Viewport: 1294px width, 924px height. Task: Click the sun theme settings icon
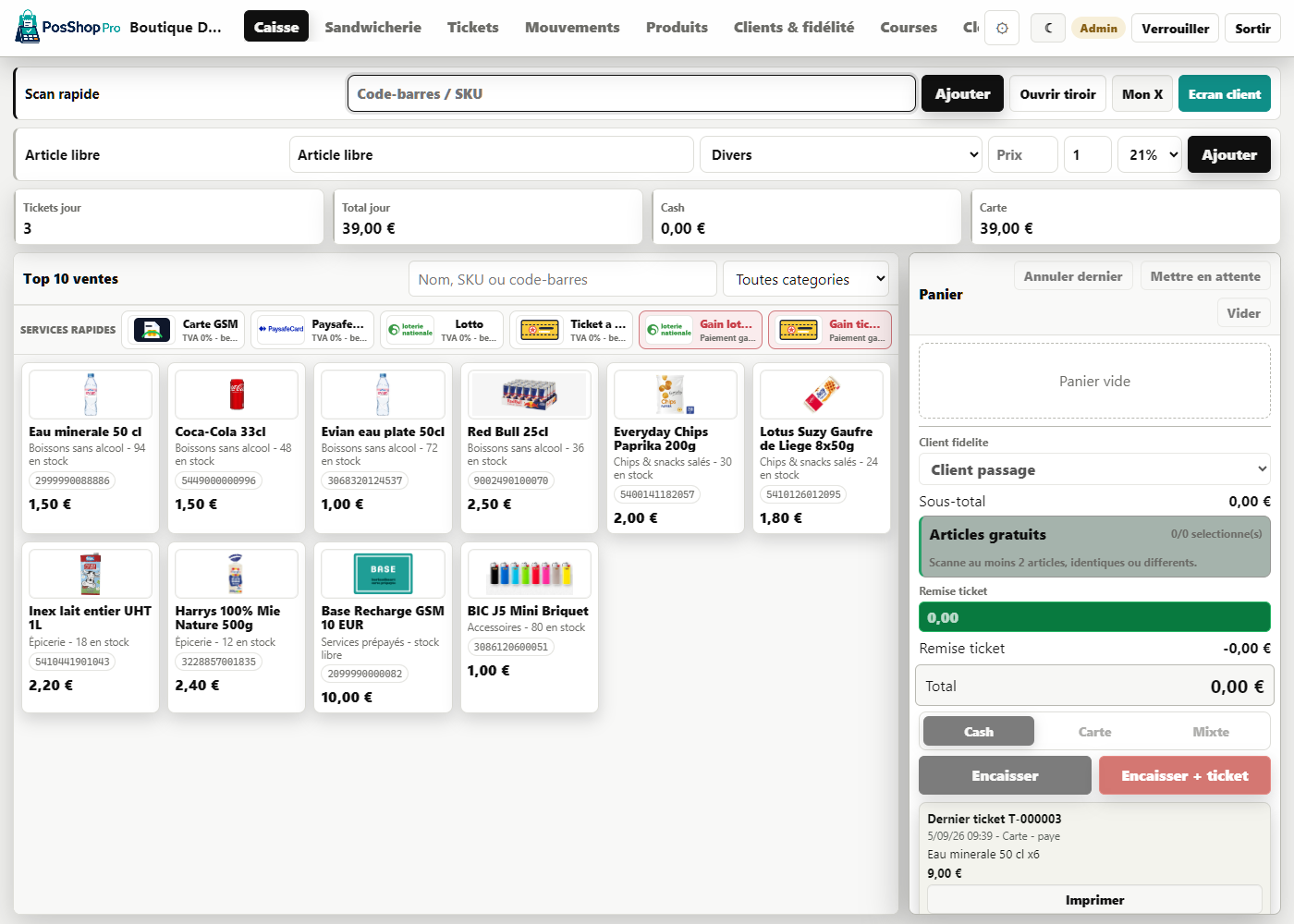(1002, 28)
